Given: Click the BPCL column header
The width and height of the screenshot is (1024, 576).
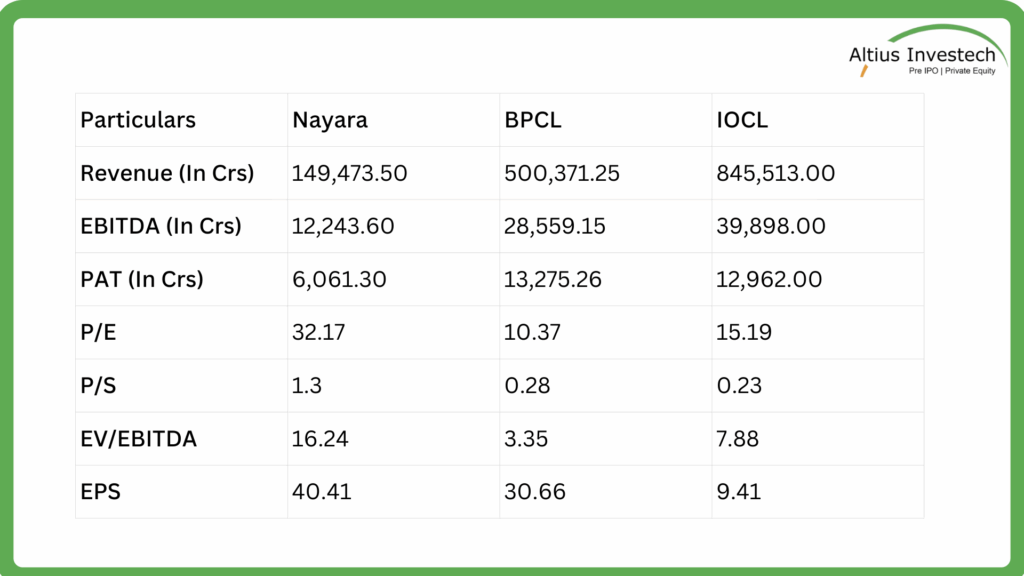Looking at the screenshot, I should click(533, 120).
